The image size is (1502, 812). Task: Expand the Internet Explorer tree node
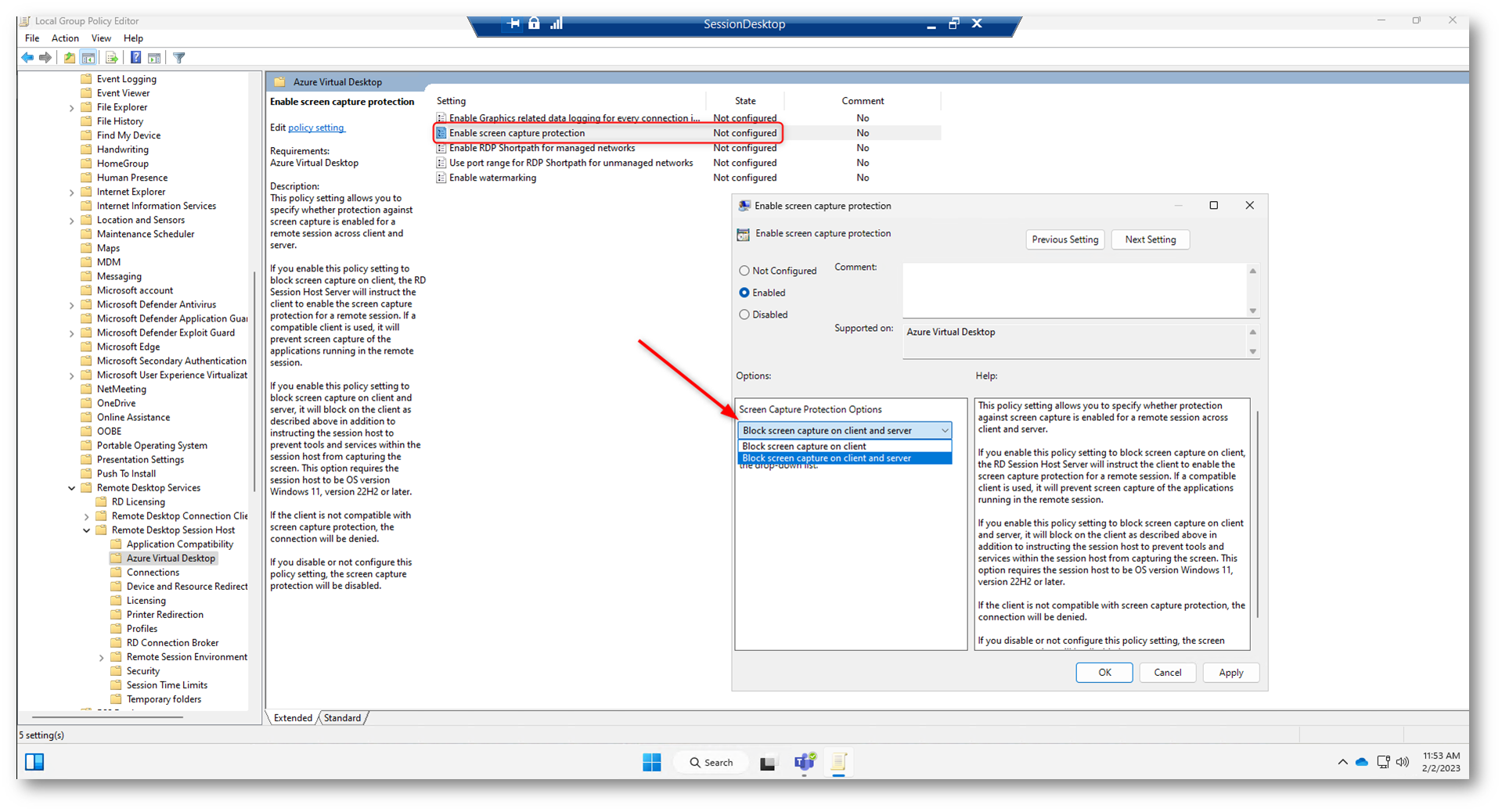[72, 192]
